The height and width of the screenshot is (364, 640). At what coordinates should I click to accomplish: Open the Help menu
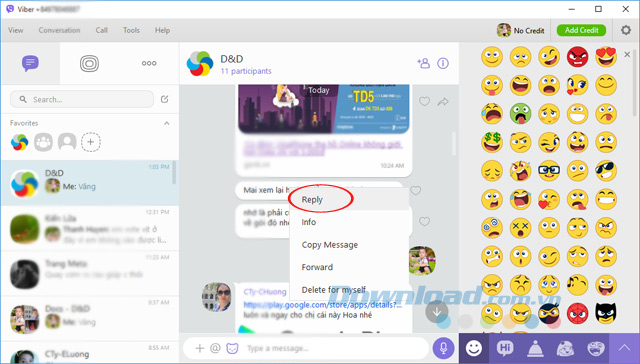[162, 30]
